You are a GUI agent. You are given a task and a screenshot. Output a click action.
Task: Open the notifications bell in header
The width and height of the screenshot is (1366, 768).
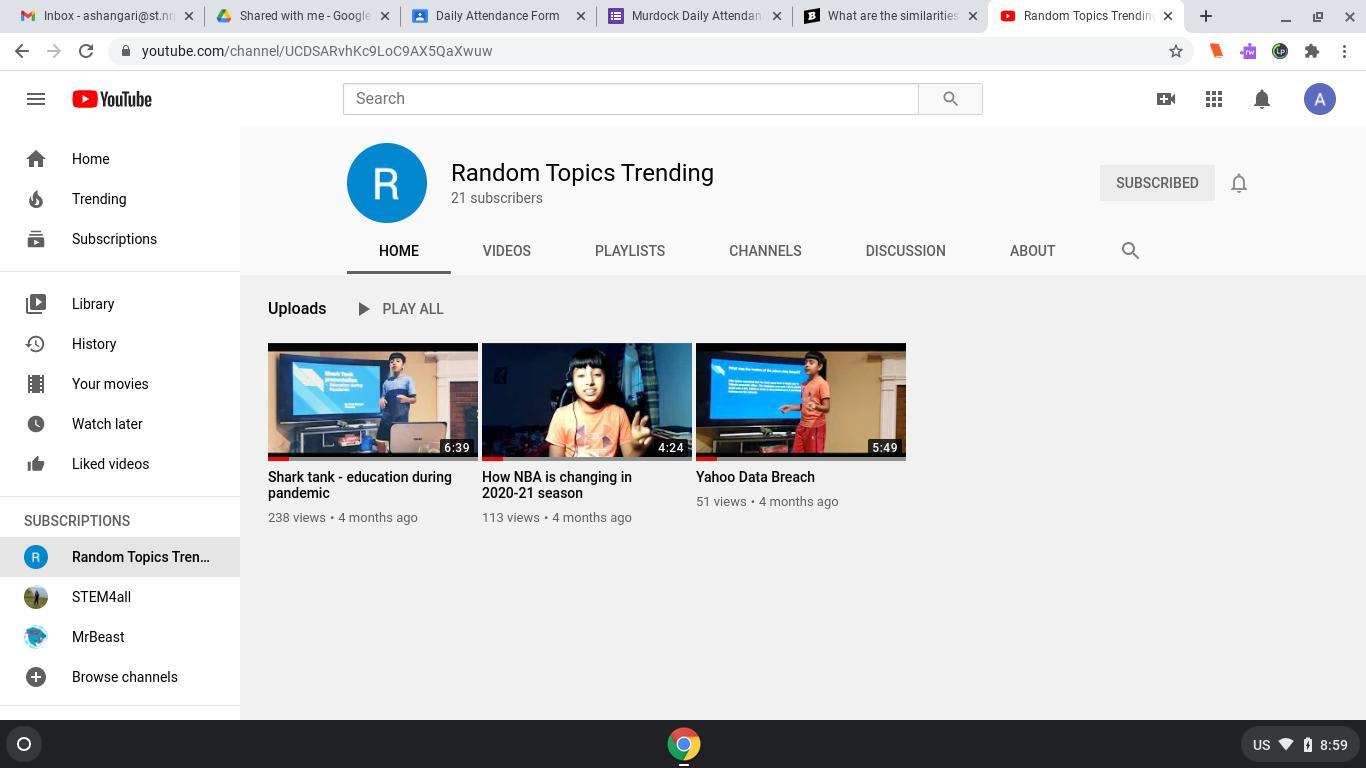tap(1261, 99)
